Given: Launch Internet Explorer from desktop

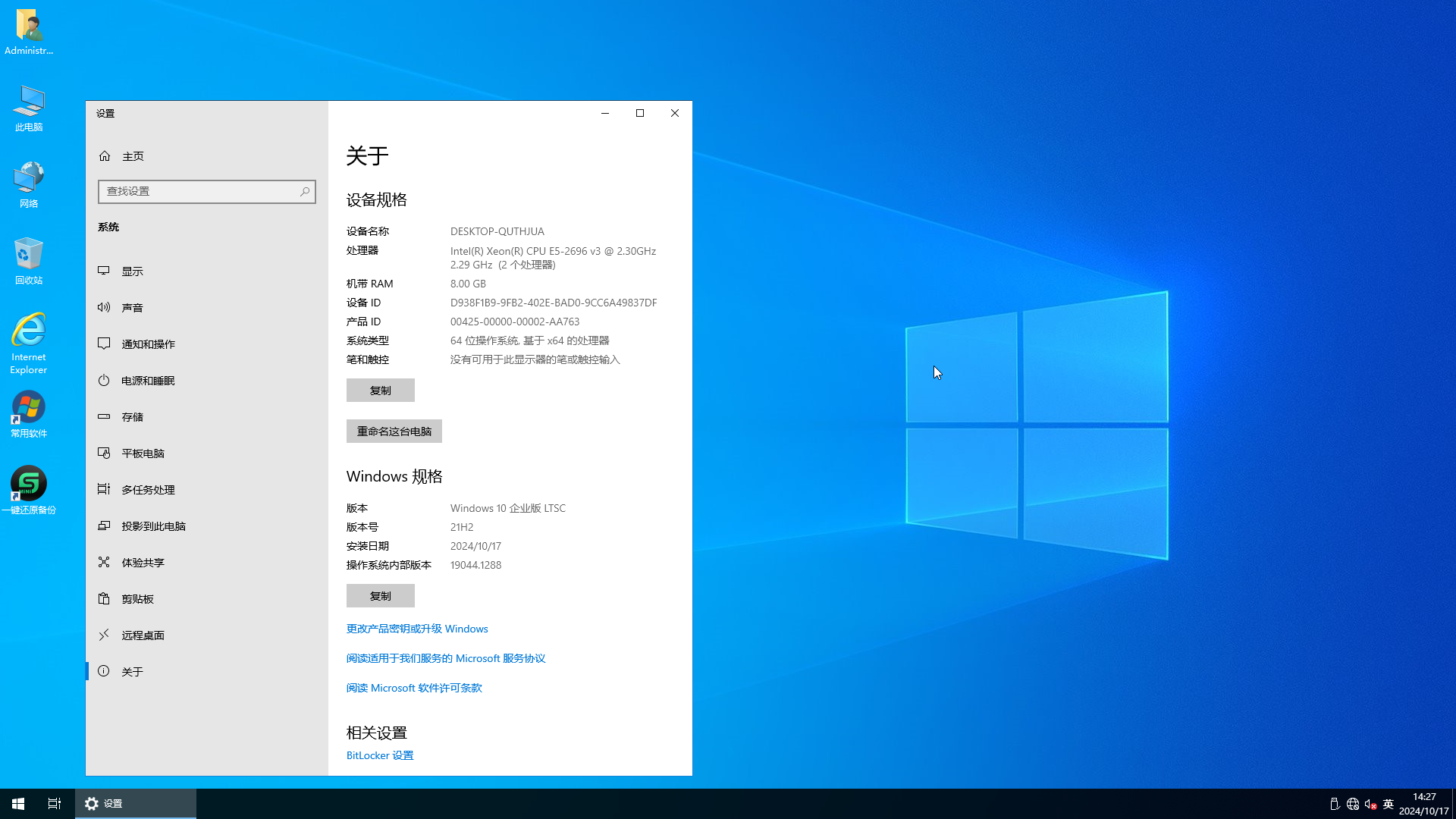Looking at the screenshot, I should [29, 344].
